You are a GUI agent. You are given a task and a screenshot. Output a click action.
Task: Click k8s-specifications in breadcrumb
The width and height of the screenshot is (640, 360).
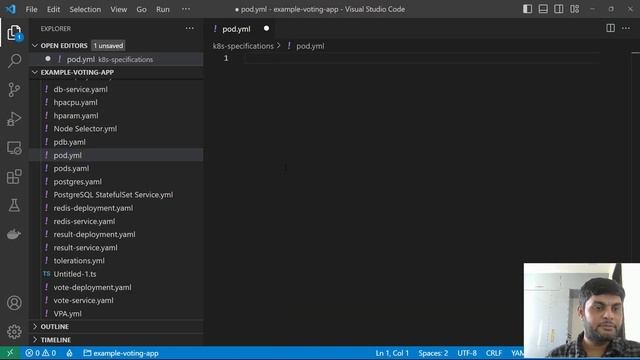point(243,46)
